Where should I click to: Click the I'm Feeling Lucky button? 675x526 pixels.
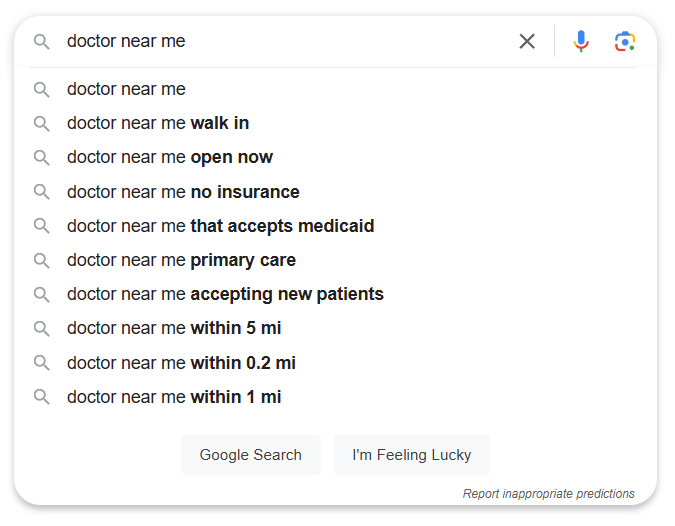coord(412,455)
